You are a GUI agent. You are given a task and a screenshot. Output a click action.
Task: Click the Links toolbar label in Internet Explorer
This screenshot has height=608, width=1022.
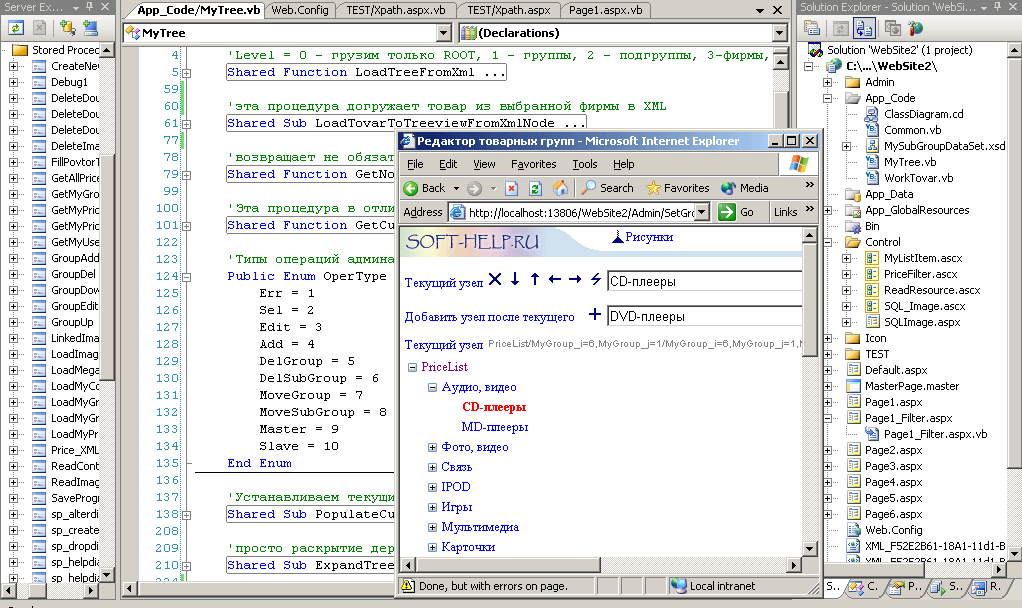[x=785, y=212]
